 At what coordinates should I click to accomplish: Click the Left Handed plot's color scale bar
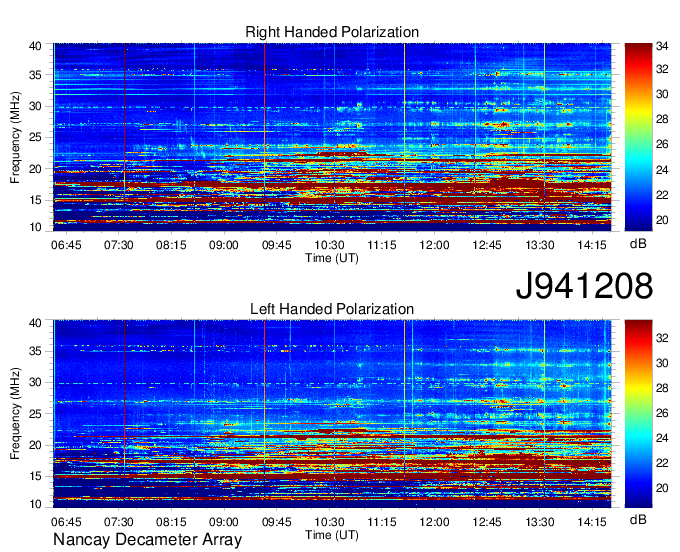coord(638,414)
